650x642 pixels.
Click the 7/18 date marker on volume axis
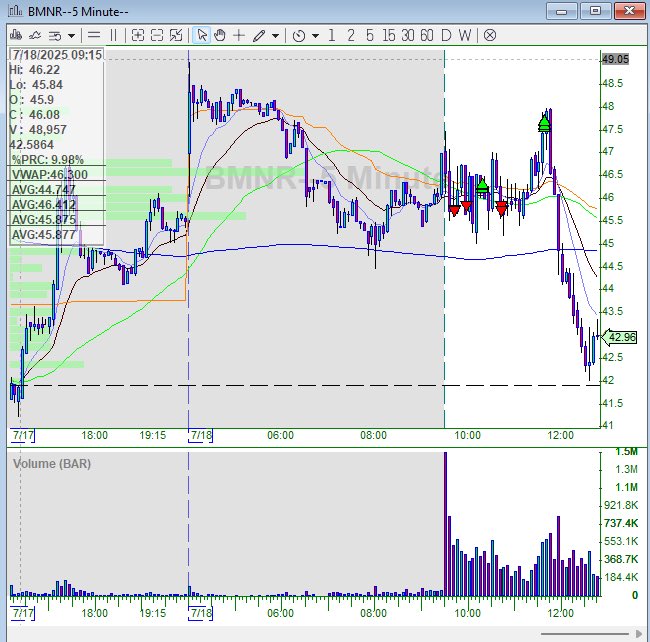[201, 613]
